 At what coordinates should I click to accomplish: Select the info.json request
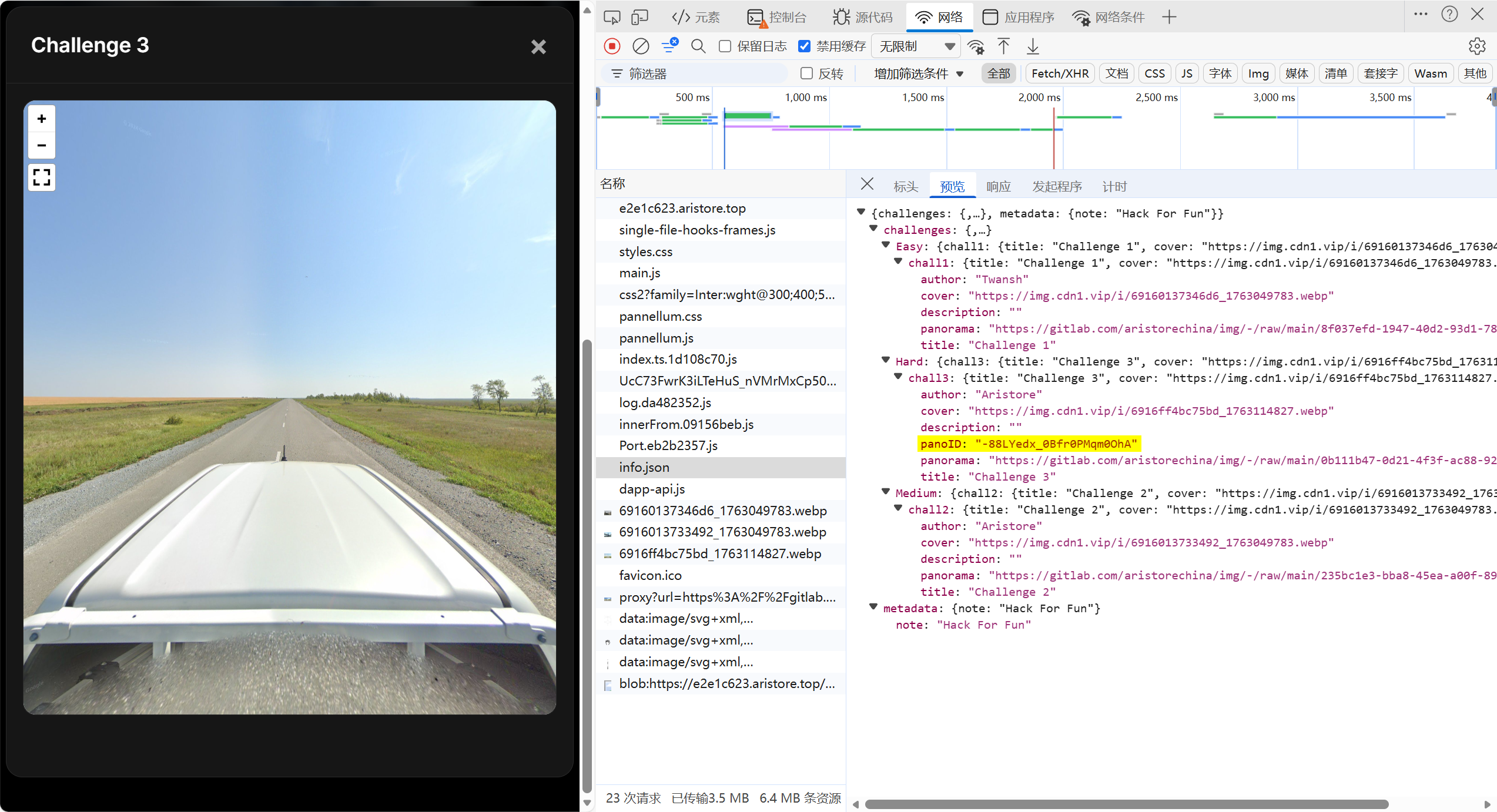pyautogui.click(x=644, y=467)
